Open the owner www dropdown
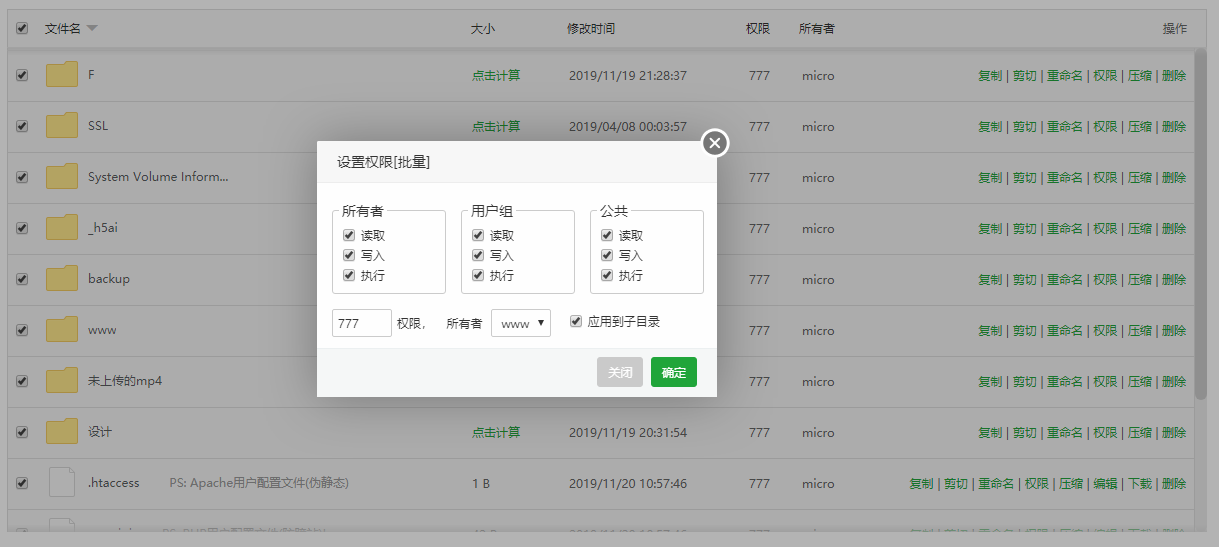This screenshot has height=547, width=1219. tap(520, 323)
